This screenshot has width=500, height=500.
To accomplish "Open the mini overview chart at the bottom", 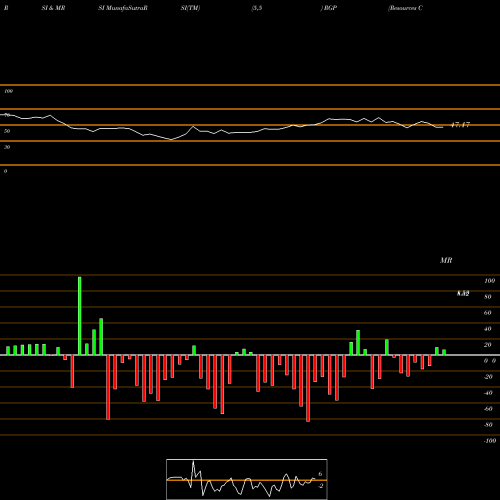I will click(247, 479).
